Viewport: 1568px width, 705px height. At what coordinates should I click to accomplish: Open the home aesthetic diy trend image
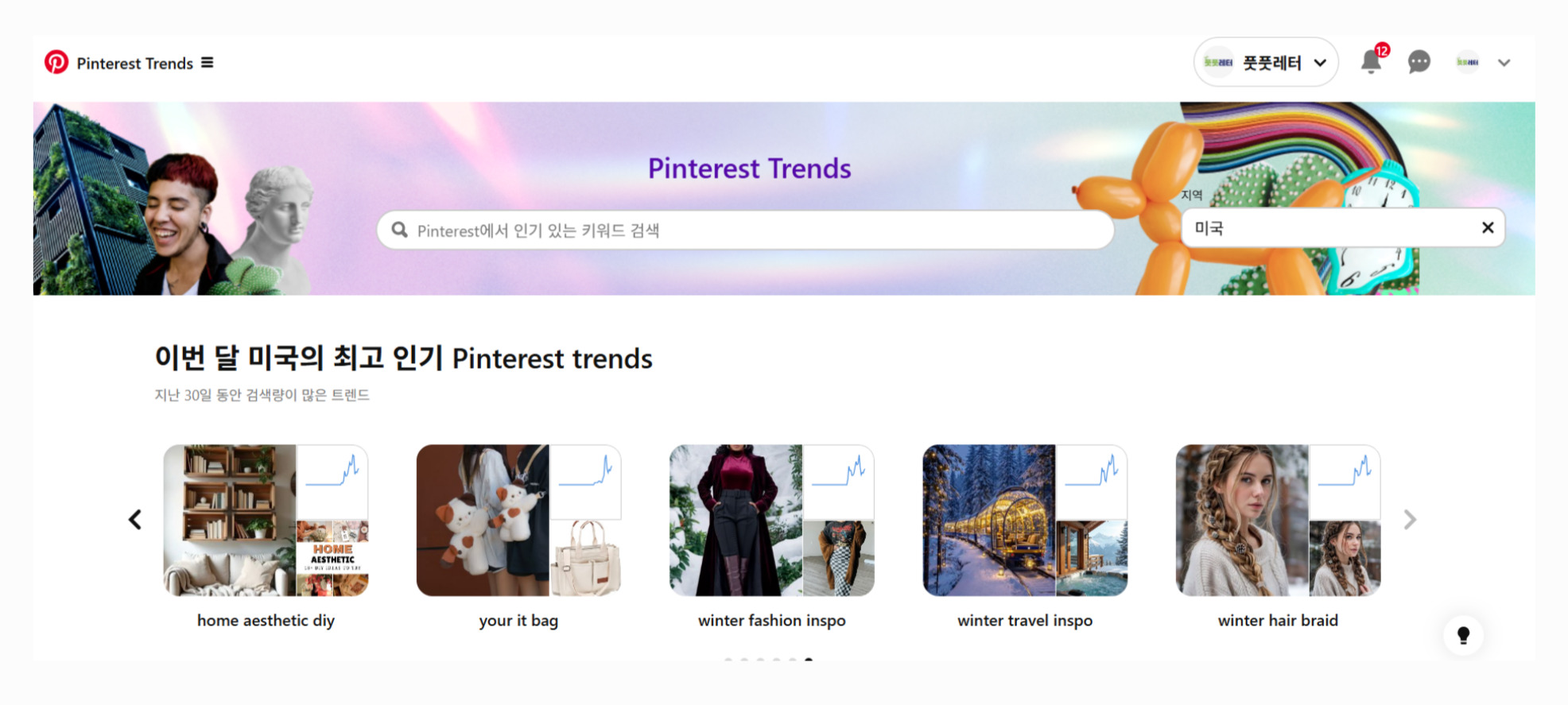[230, 521]
